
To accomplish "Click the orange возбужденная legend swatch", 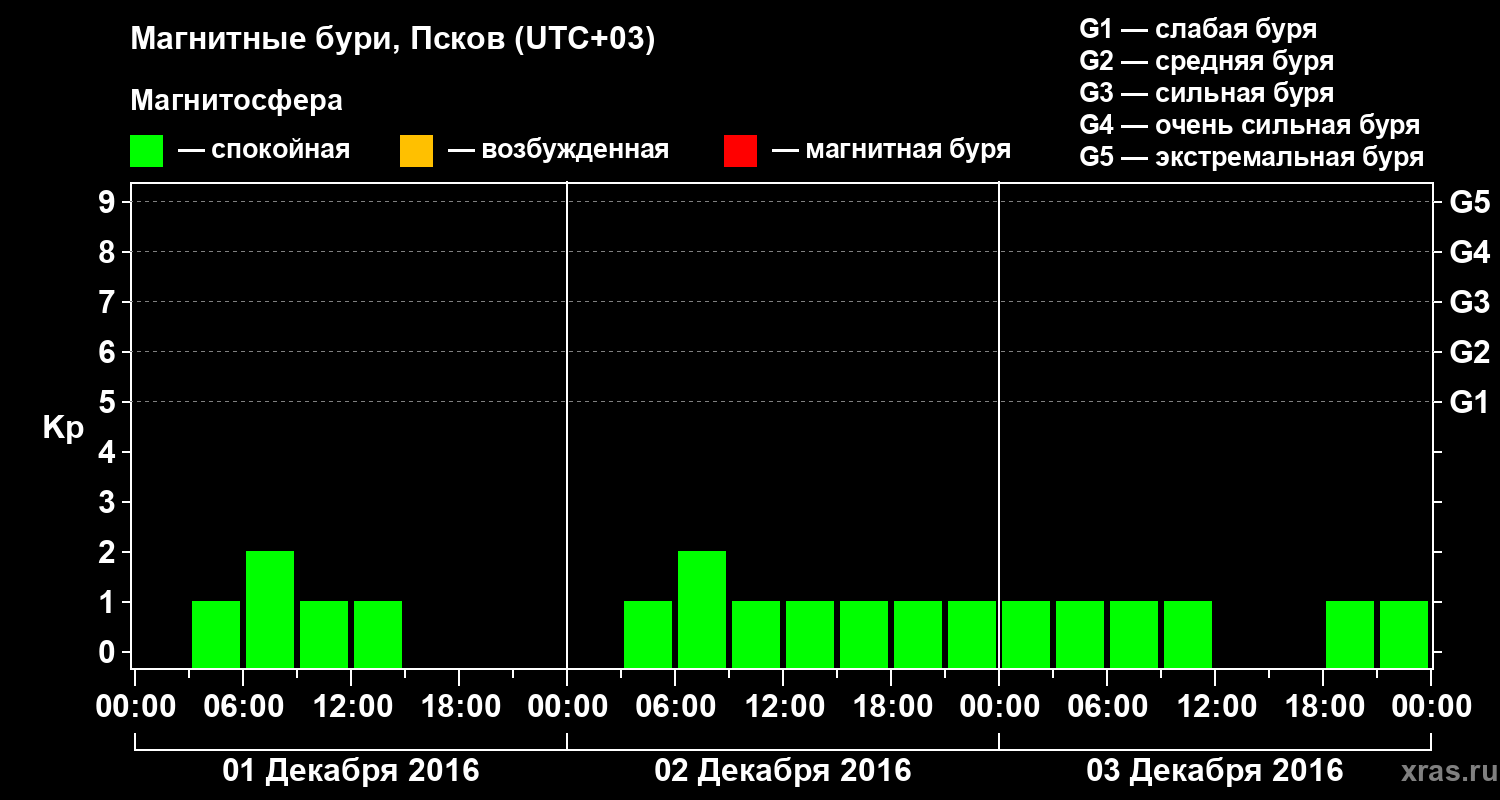I will coord(416,151).
